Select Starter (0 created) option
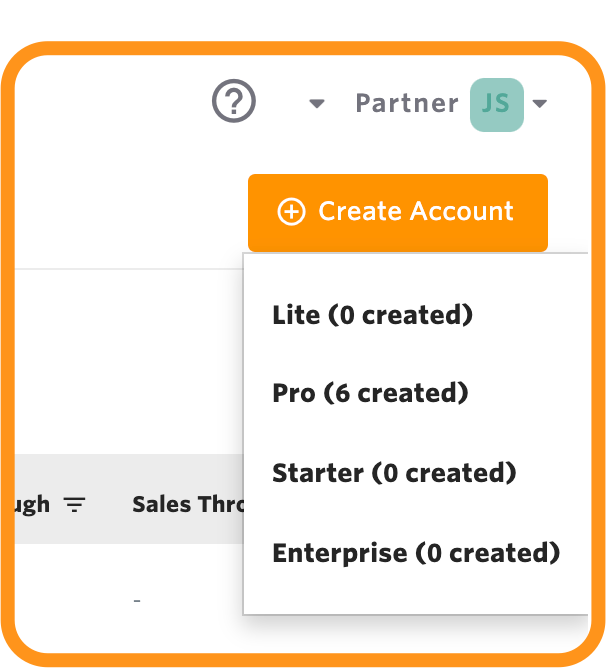606x668 pixels. (x=394, y=473)
